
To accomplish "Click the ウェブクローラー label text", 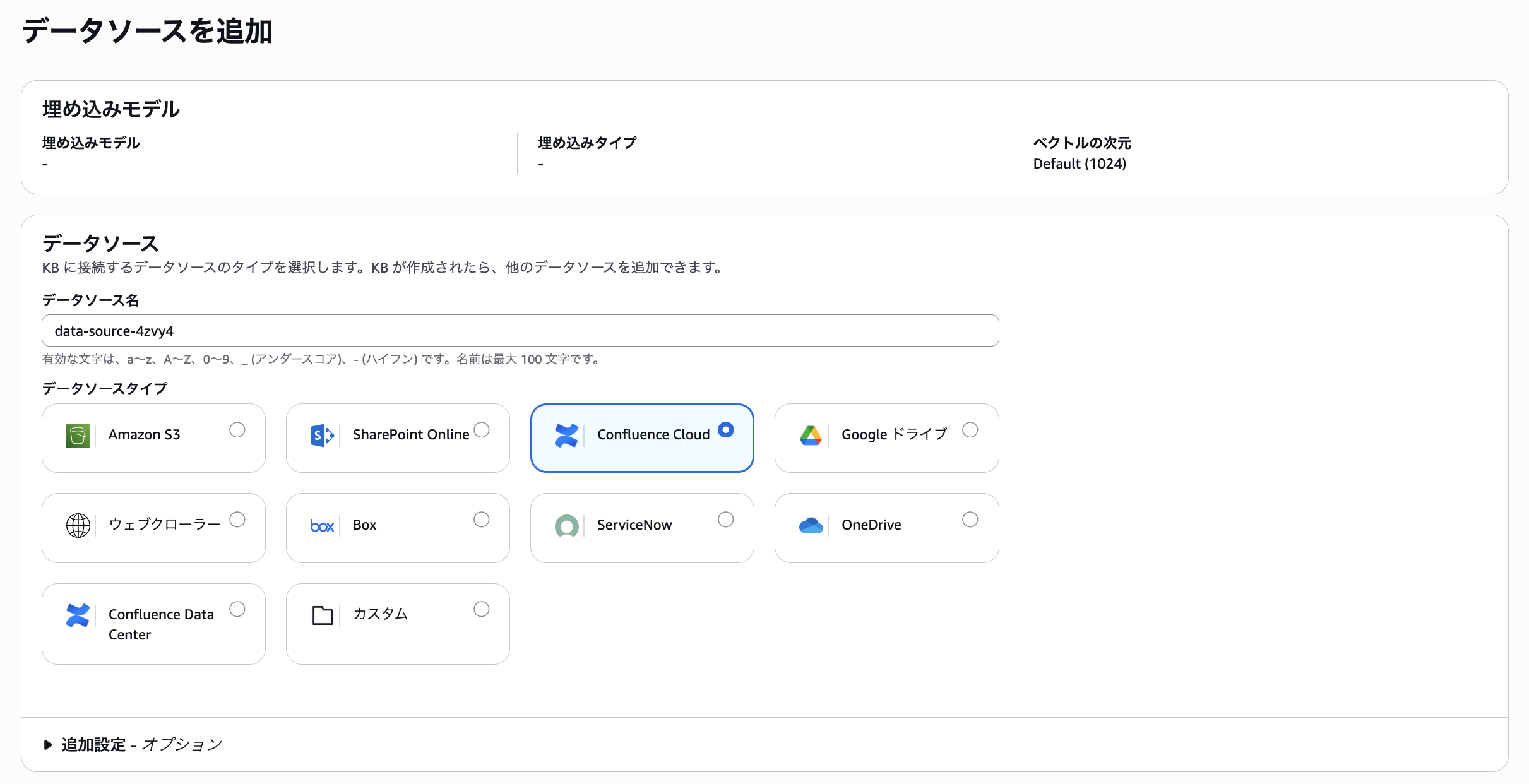I will 164,525.
